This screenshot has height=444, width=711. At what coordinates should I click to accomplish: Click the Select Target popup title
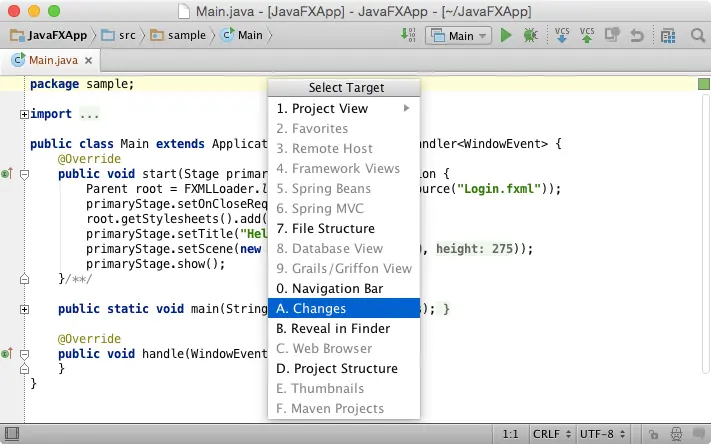(x=346, y=88)
